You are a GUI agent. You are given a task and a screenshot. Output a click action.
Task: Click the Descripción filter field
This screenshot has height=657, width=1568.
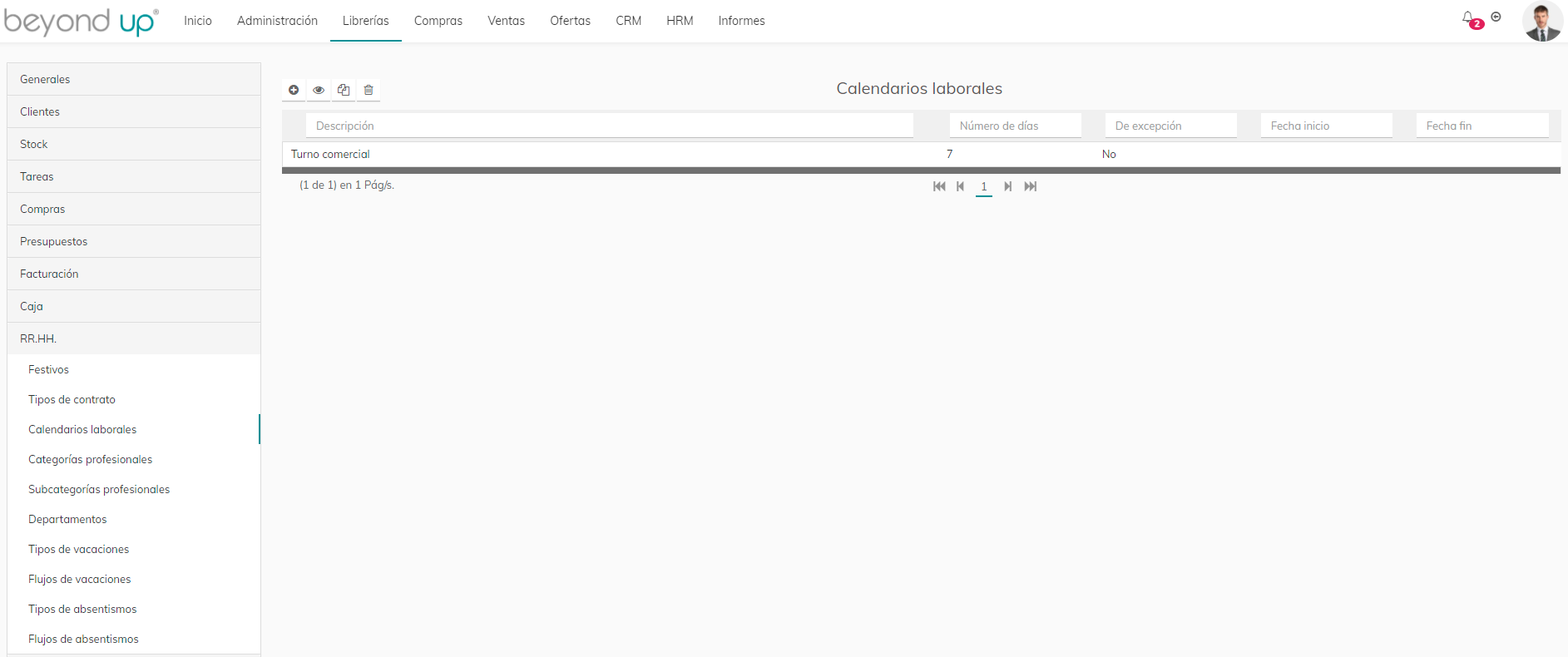(610, 126)
